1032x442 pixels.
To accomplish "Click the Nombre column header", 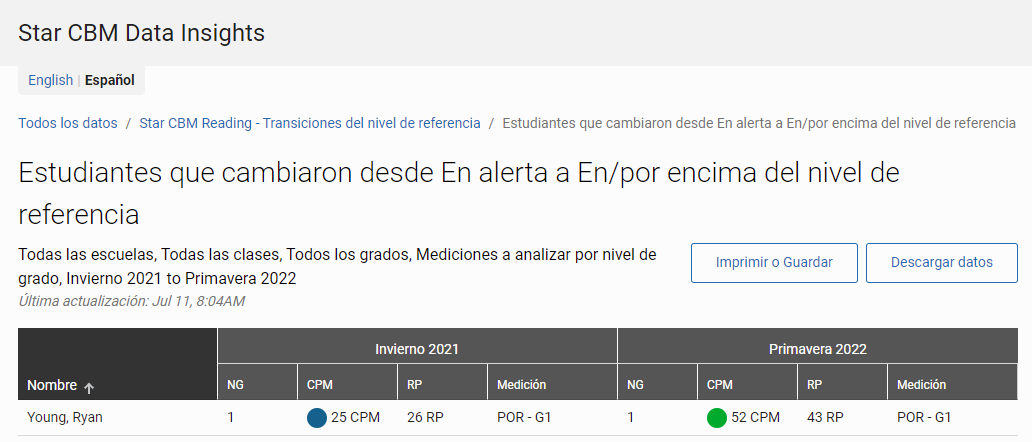I will click(x=117, y=364).
